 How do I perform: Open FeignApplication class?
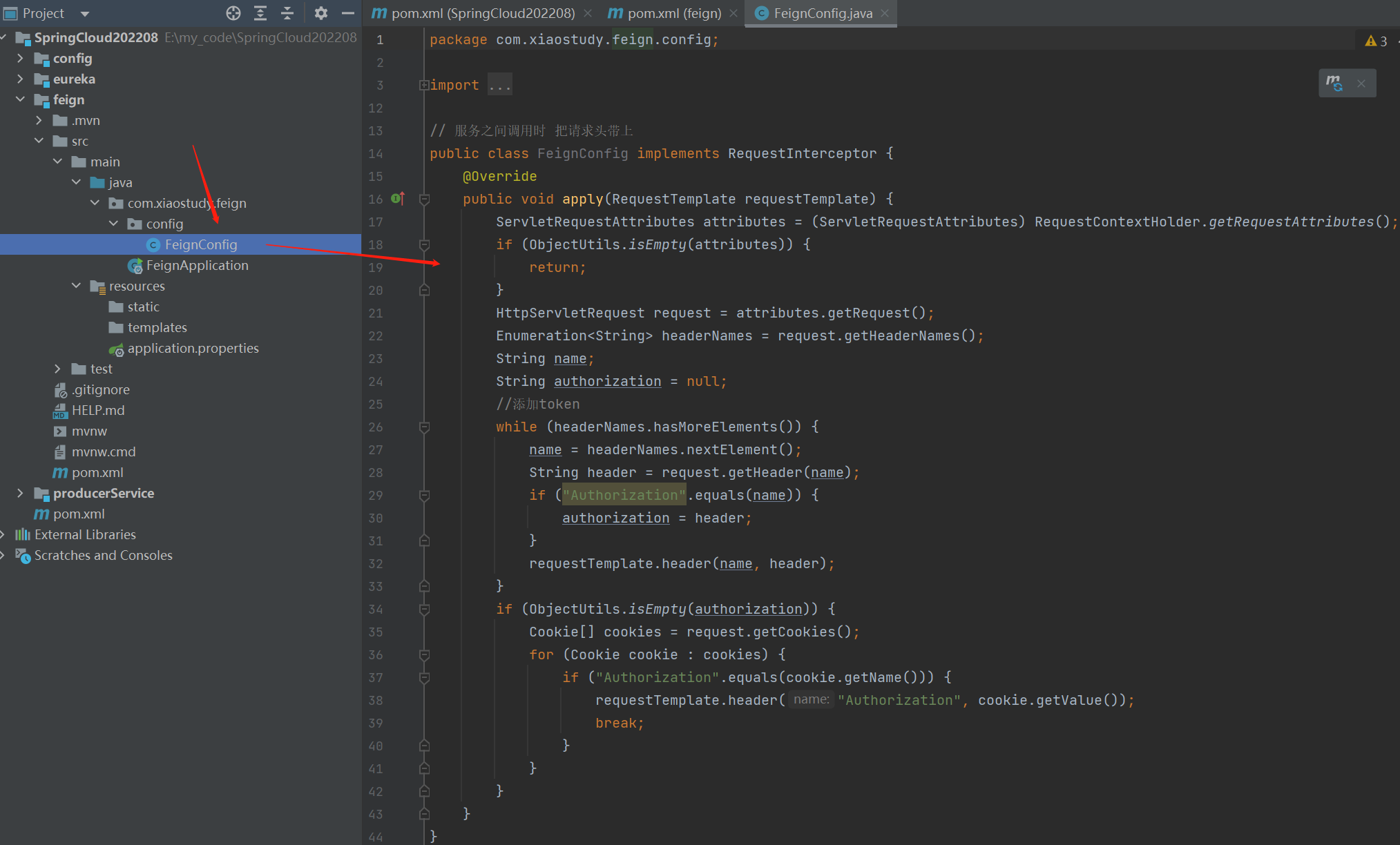point(197,265)
